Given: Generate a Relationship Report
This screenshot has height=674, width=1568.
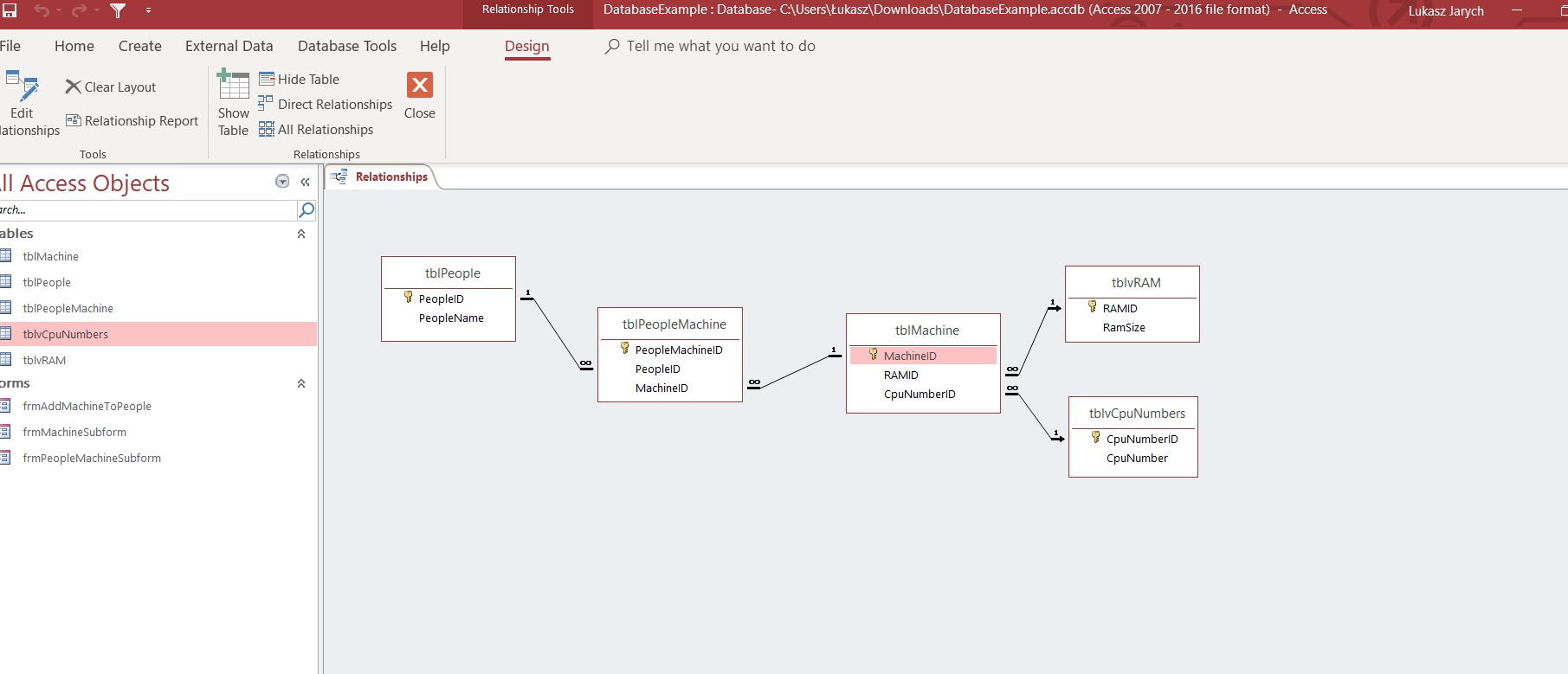Looking at the screenshot, I should coord(132,120).
